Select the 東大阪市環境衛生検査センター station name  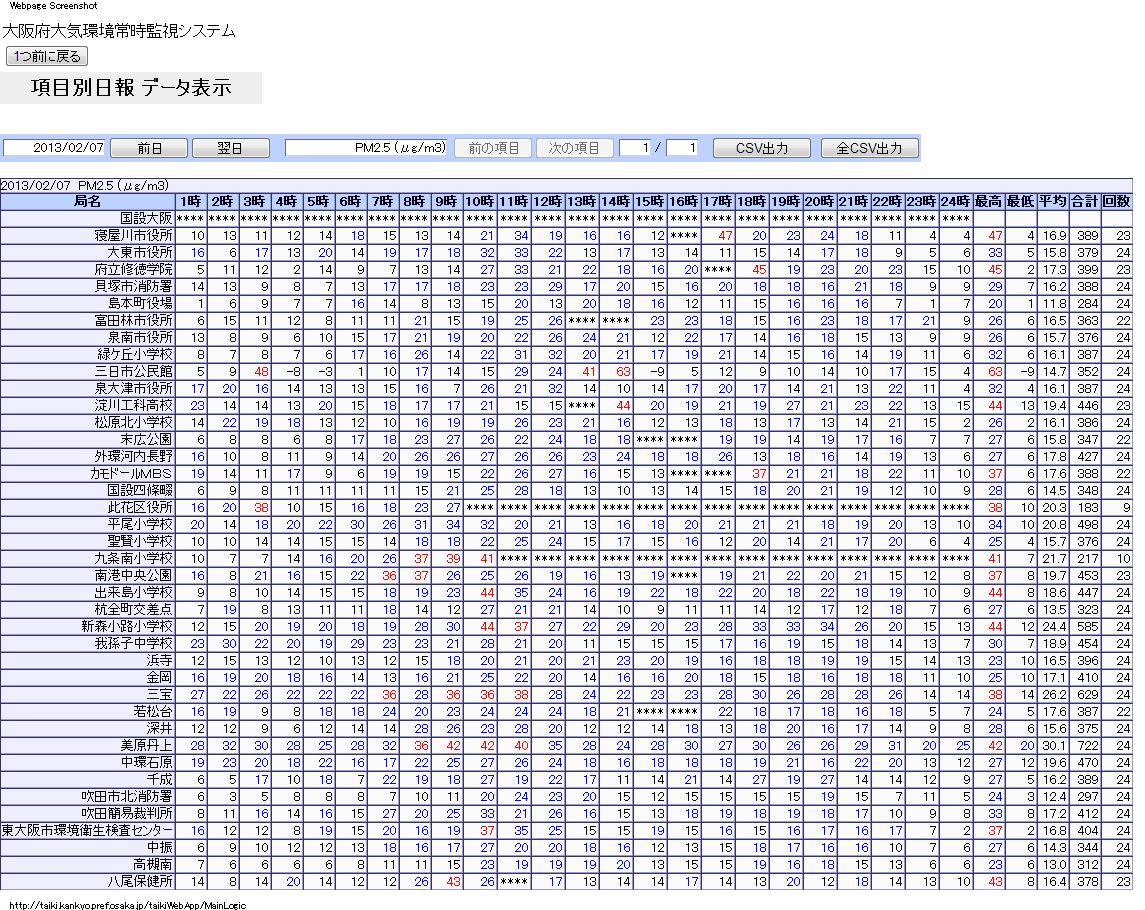tap(88, 831)
